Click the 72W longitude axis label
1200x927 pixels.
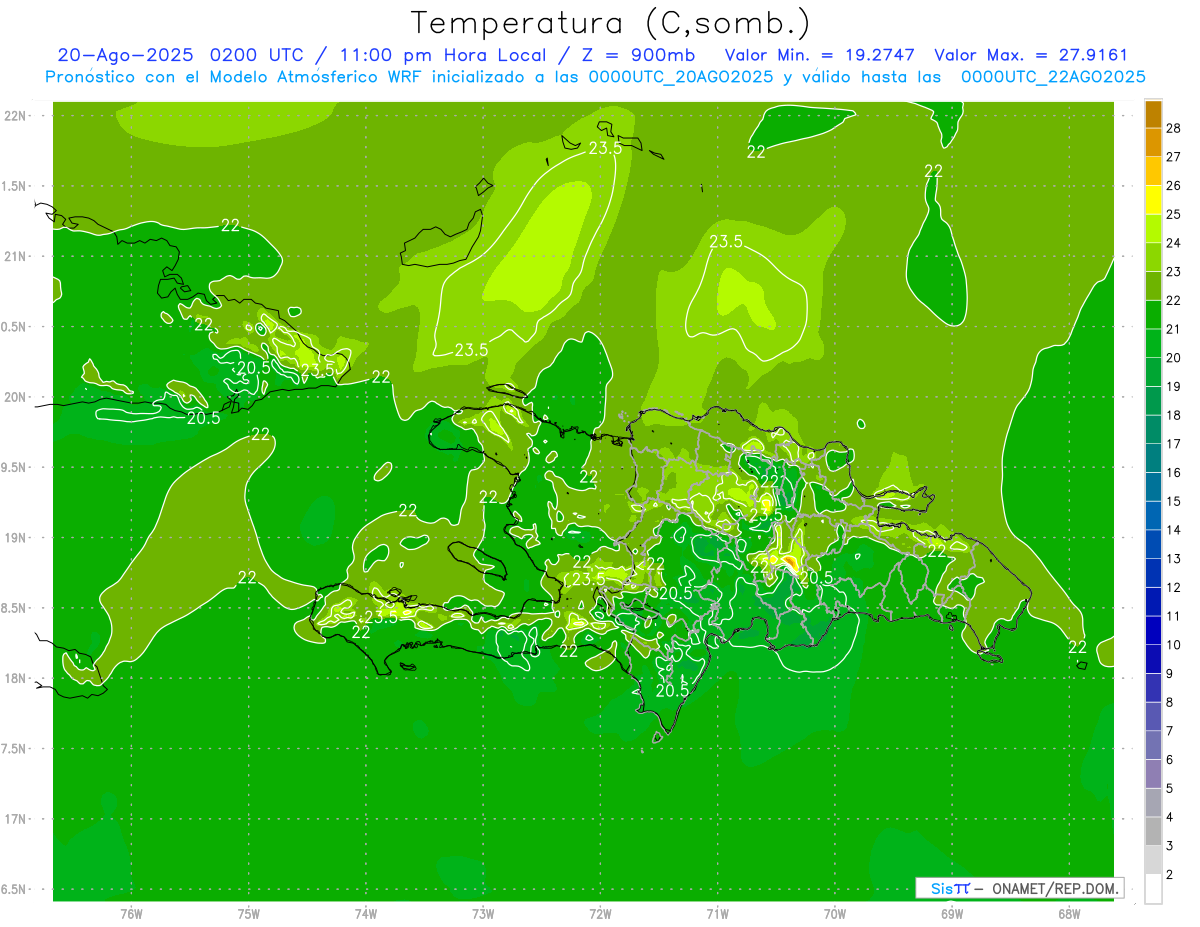[x=600, y=913]
